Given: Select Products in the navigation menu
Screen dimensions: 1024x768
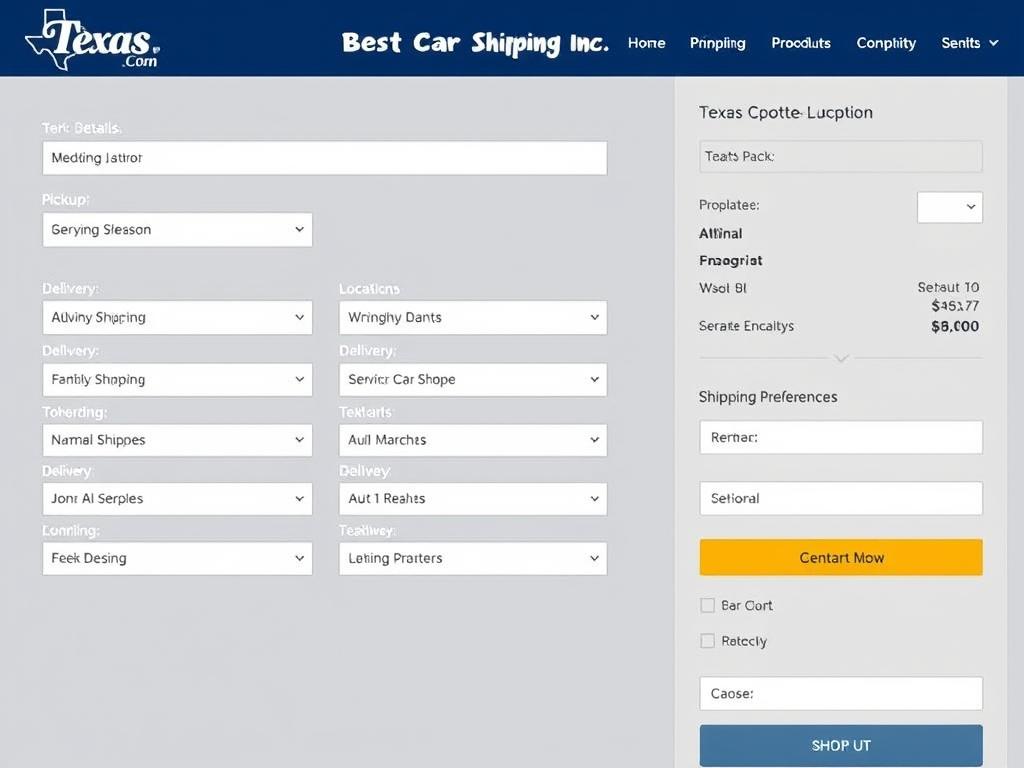Looking at the screenshot, I should (800, 43).
